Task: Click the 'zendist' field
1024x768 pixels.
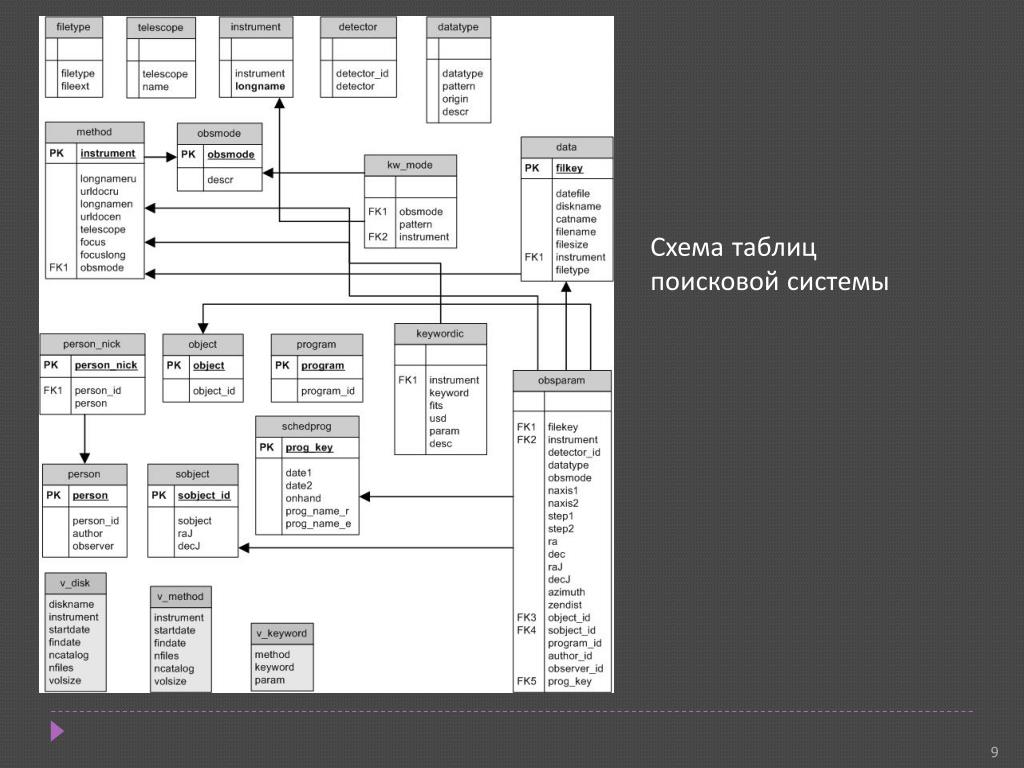Action: coord(565,605)
